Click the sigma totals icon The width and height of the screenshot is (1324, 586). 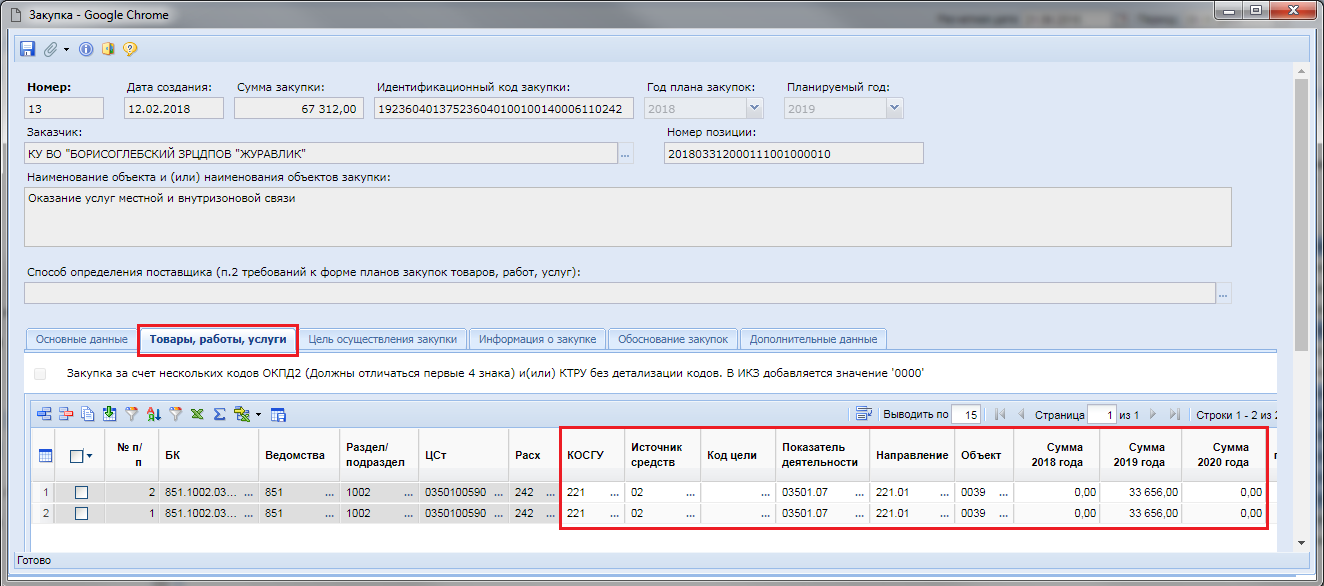219,414
